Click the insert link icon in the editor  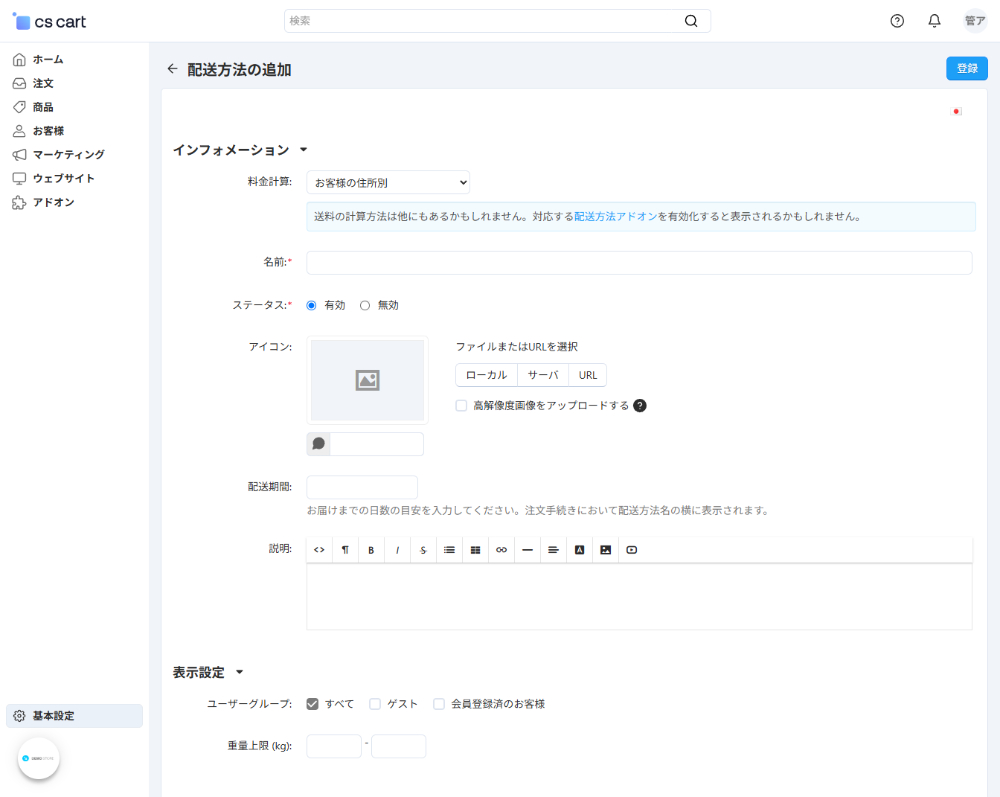pyautogui.click(x=501, y=550)
